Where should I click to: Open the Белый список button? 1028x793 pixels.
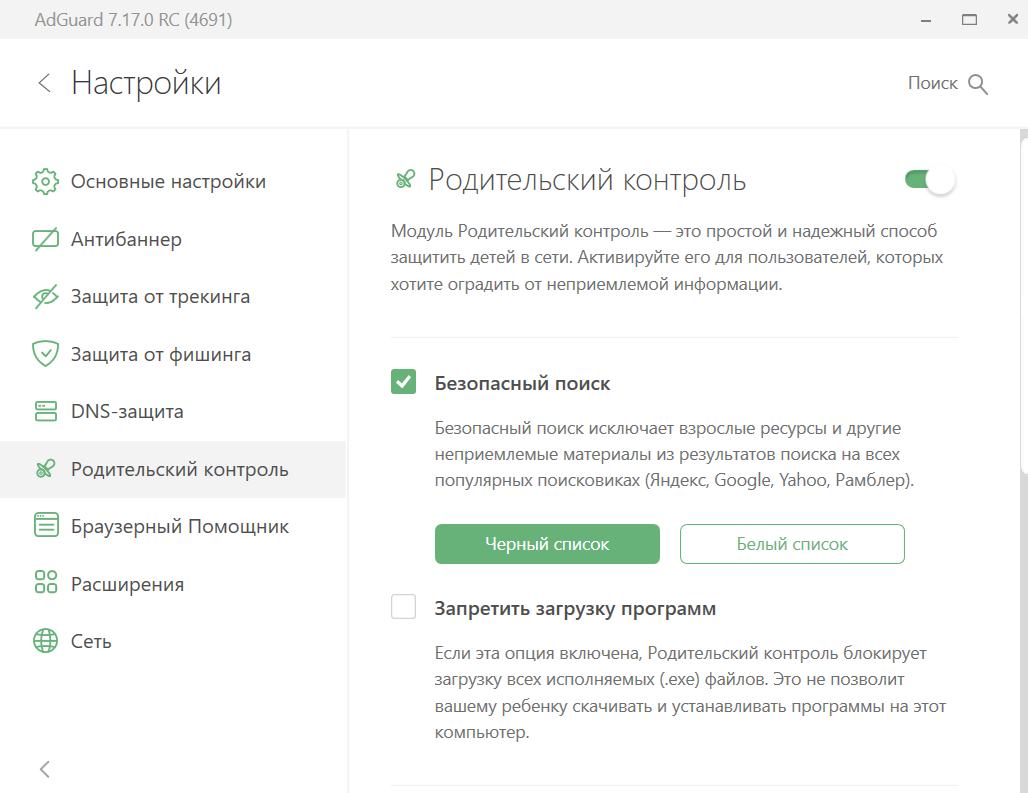click(x=792, y=544)
